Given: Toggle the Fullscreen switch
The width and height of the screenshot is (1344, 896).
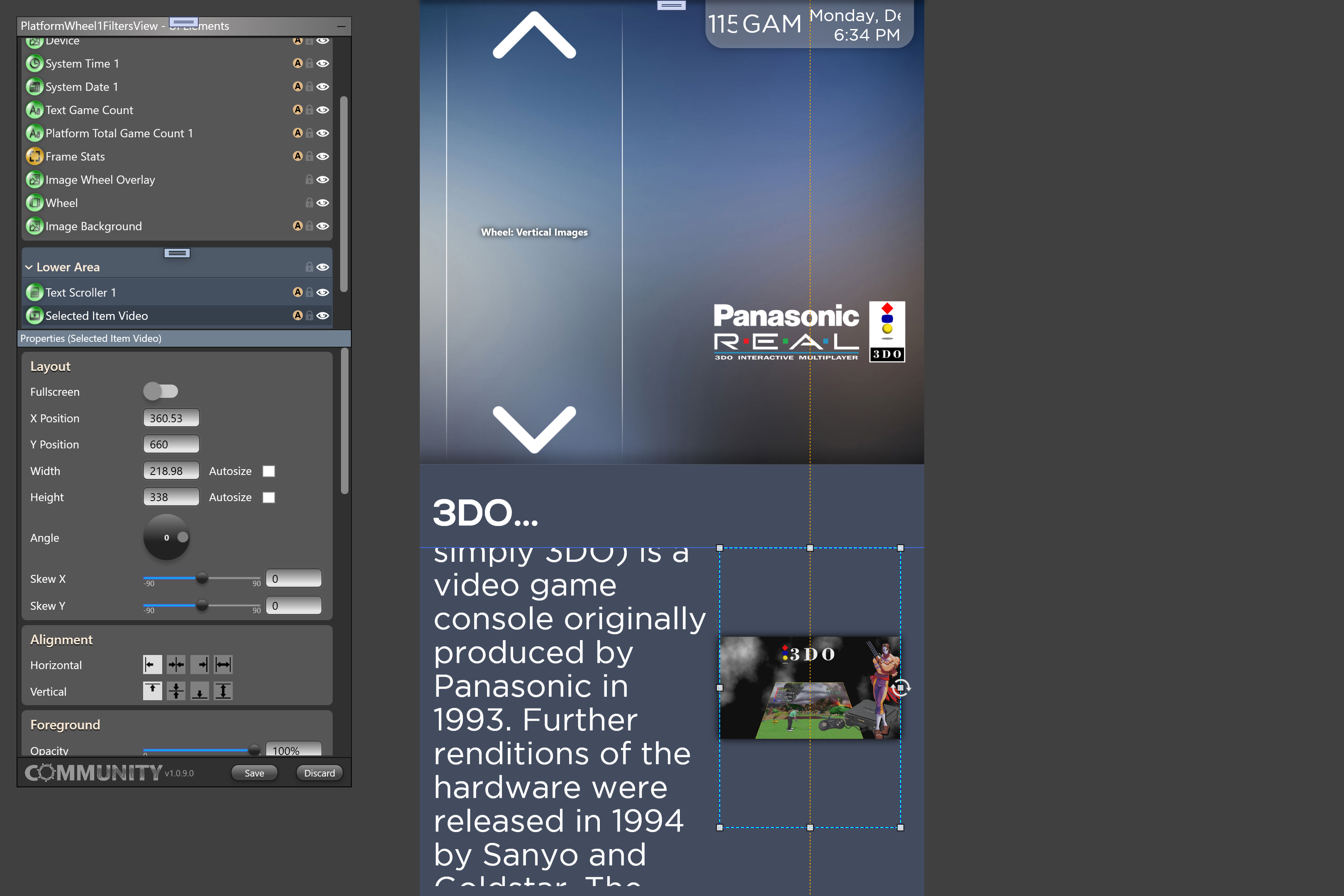Looking at the screenshot, I should coord(161,392).
